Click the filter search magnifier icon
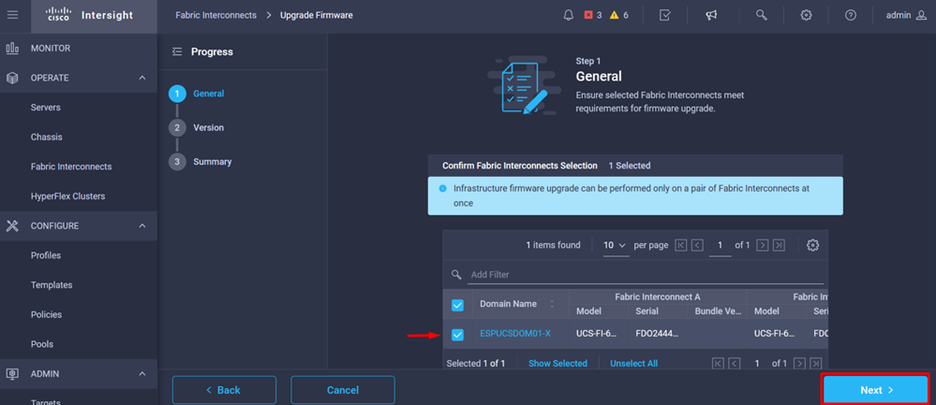Image resolution: width=936 pixels, height=405 pixels. (x=457, y=275)
